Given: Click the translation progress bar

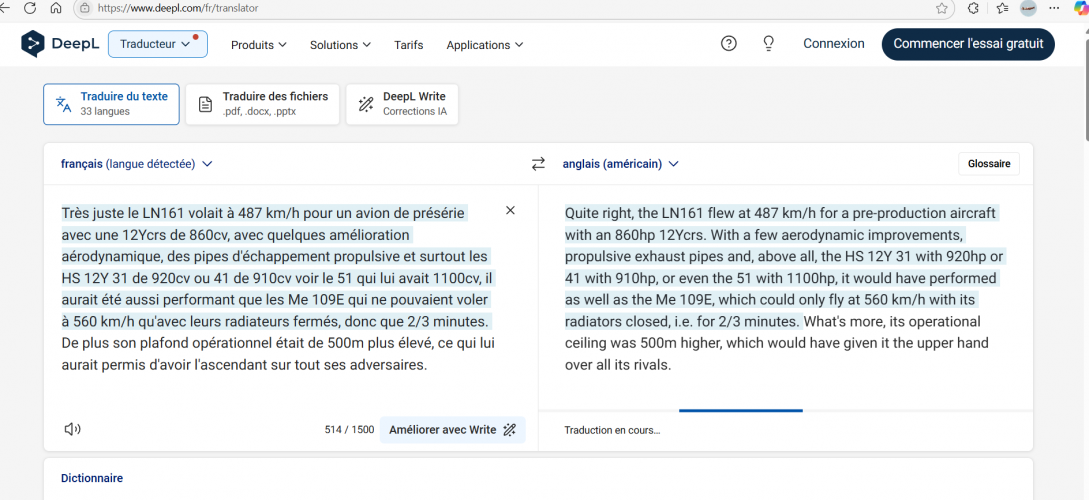Looking at the screenshot, I should click(x=740, y=410).
